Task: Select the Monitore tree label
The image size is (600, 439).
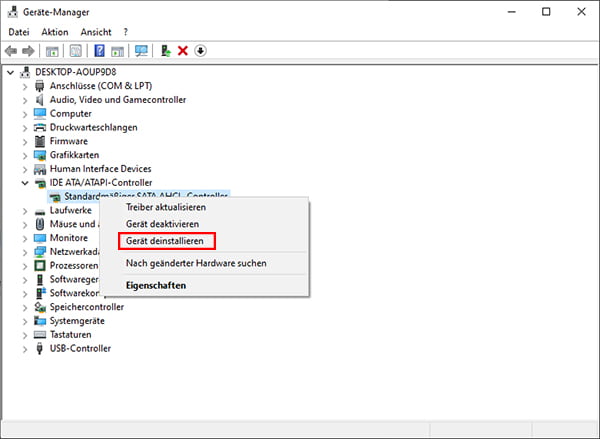Action: (69, 238)
